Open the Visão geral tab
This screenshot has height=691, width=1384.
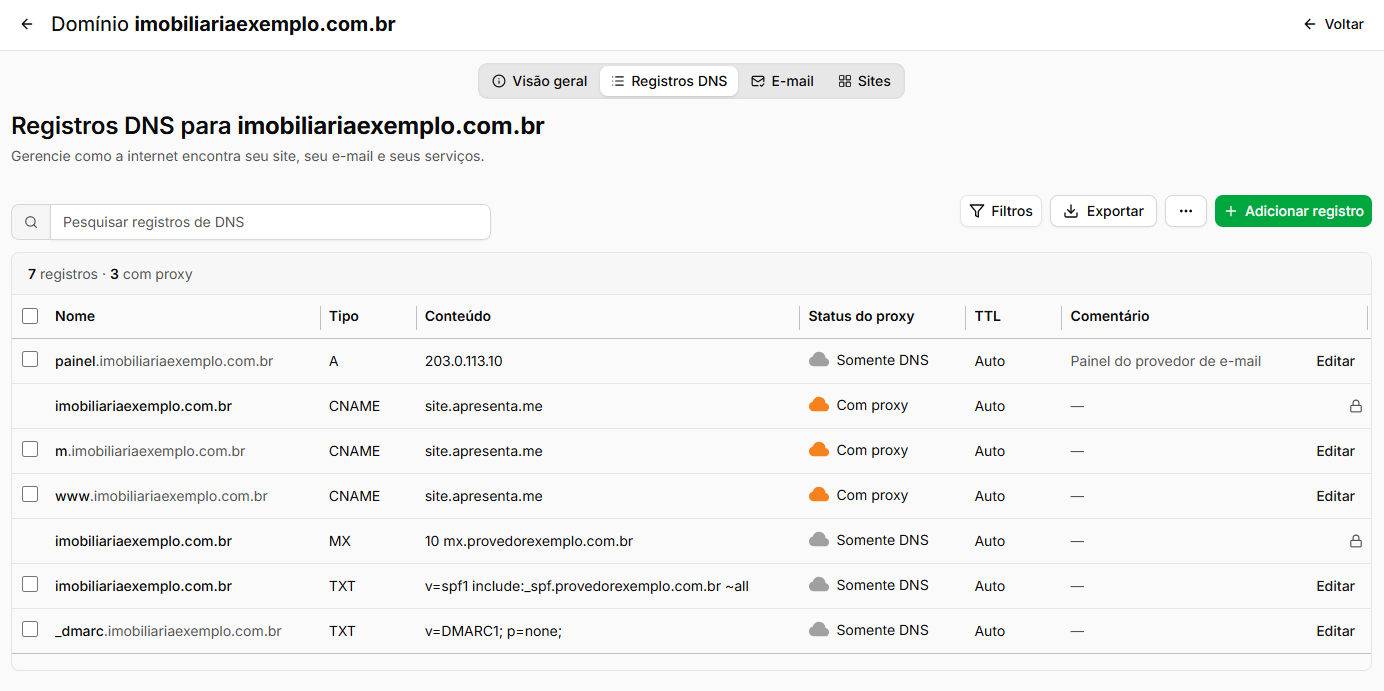click(x=540, y=81)
